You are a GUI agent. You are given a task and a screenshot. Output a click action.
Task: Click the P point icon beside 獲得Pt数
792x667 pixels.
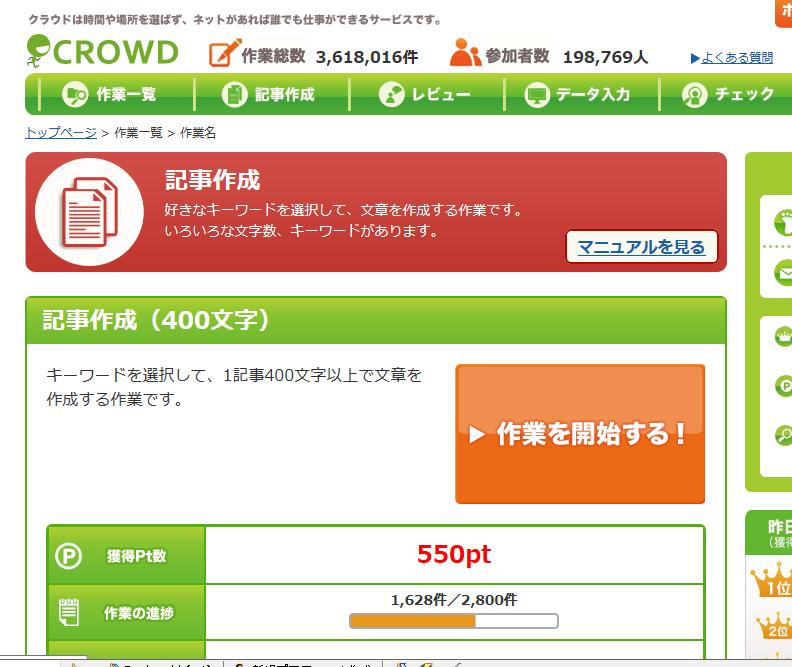point(68,555)
